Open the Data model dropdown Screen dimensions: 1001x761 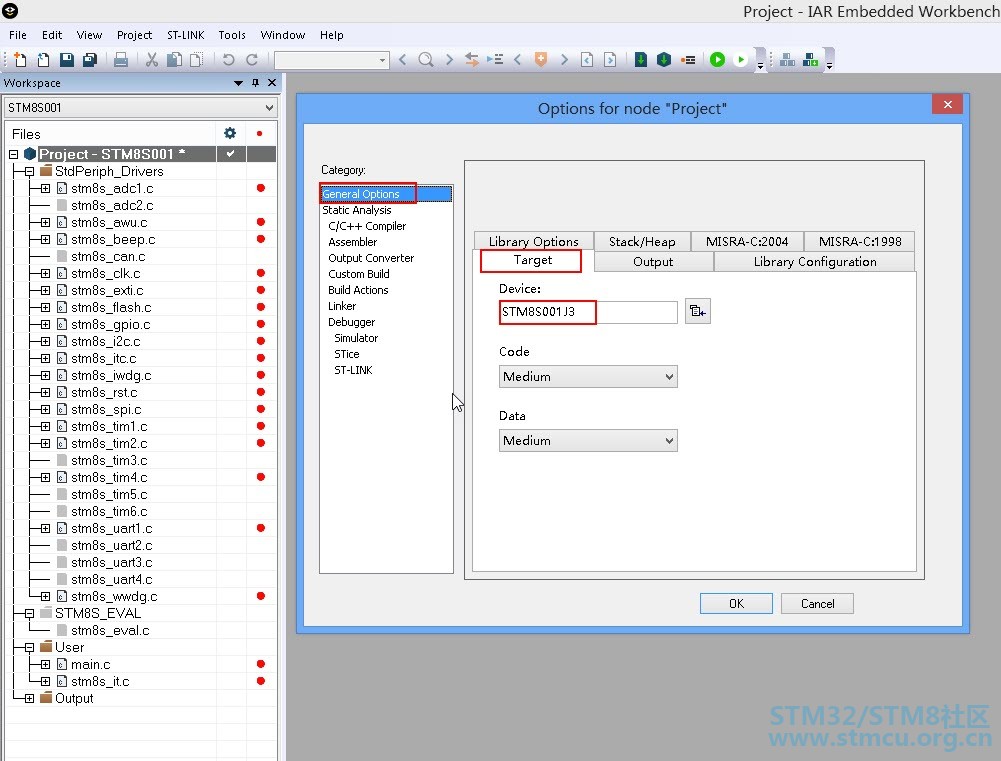588,441
